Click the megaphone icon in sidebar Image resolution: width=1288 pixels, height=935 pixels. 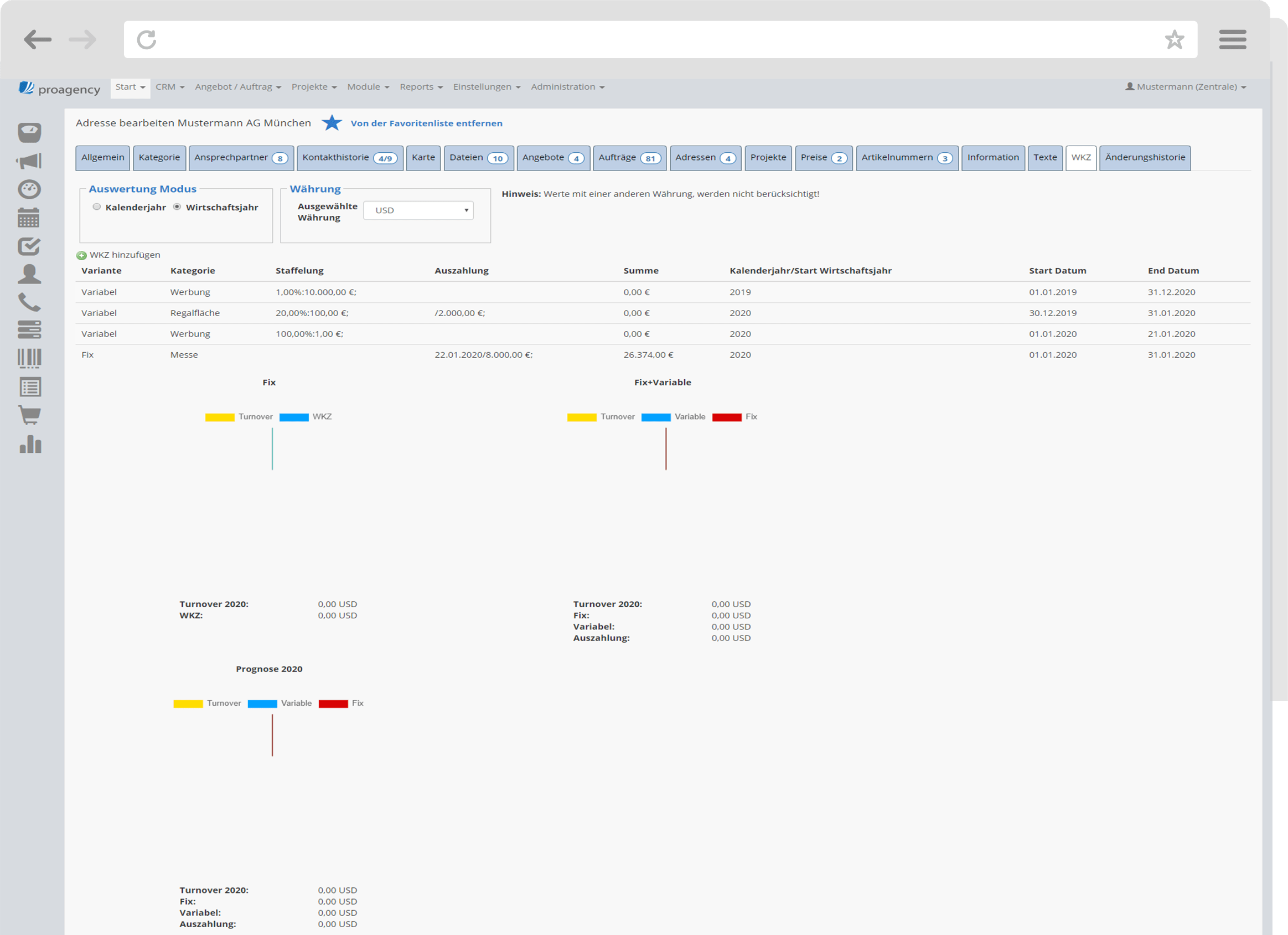[29, 161]
